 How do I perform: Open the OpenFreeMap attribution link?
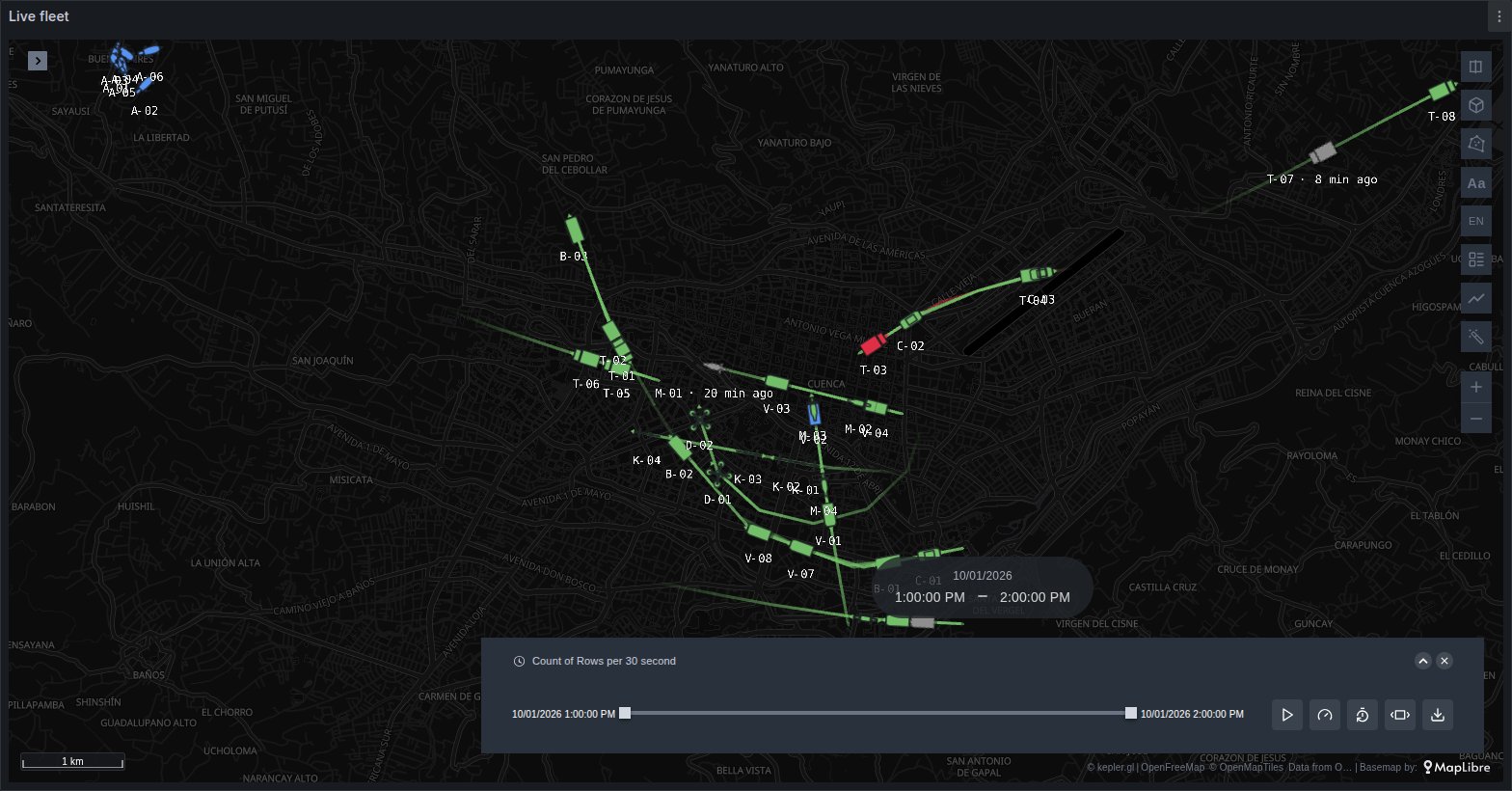coord(1173,768)
